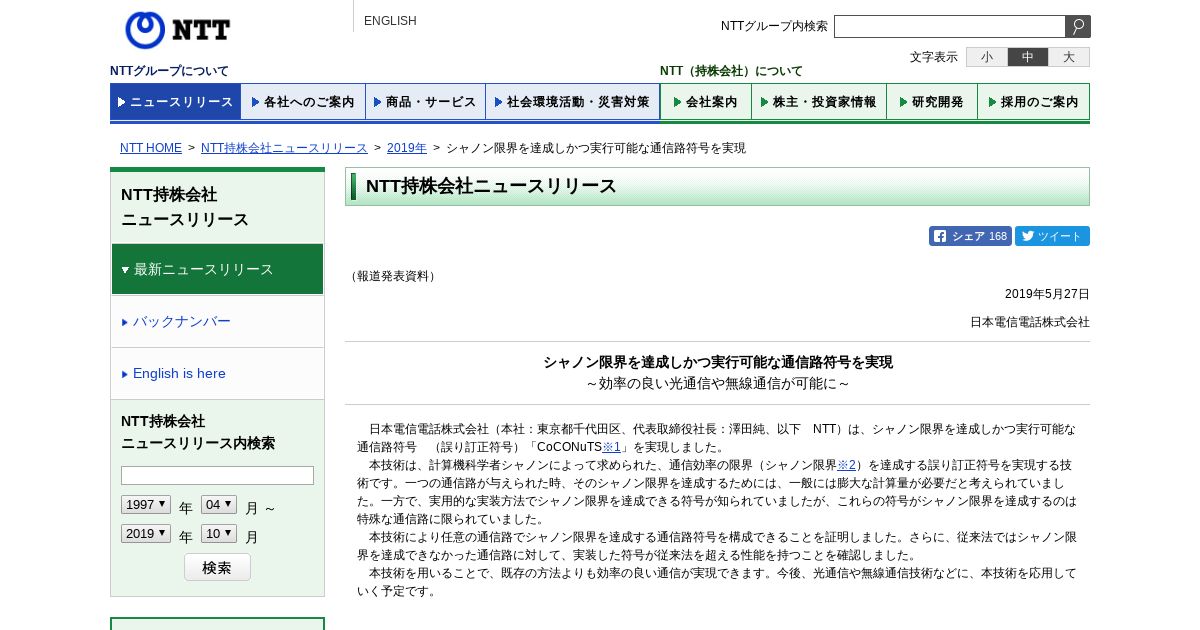Tweet this release on Twitter
Screen dimensions: 1200x630
pos(1052,236)
